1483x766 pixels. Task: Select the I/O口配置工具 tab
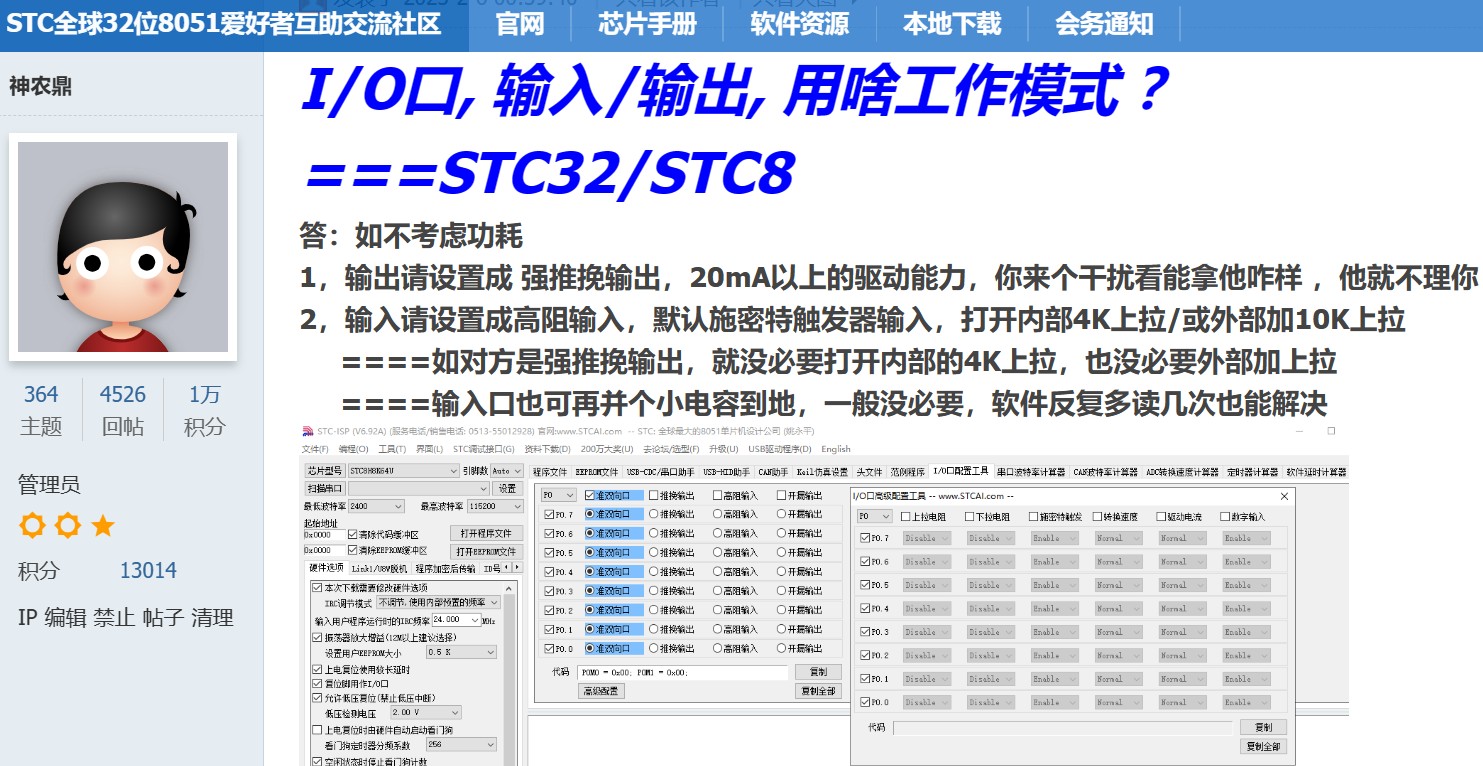click(960, 471)
